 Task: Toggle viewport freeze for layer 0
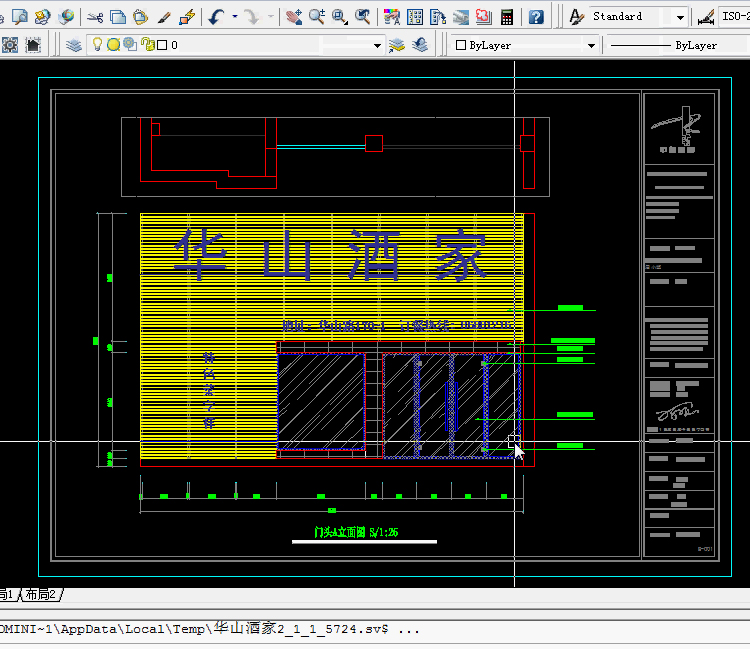130,44
